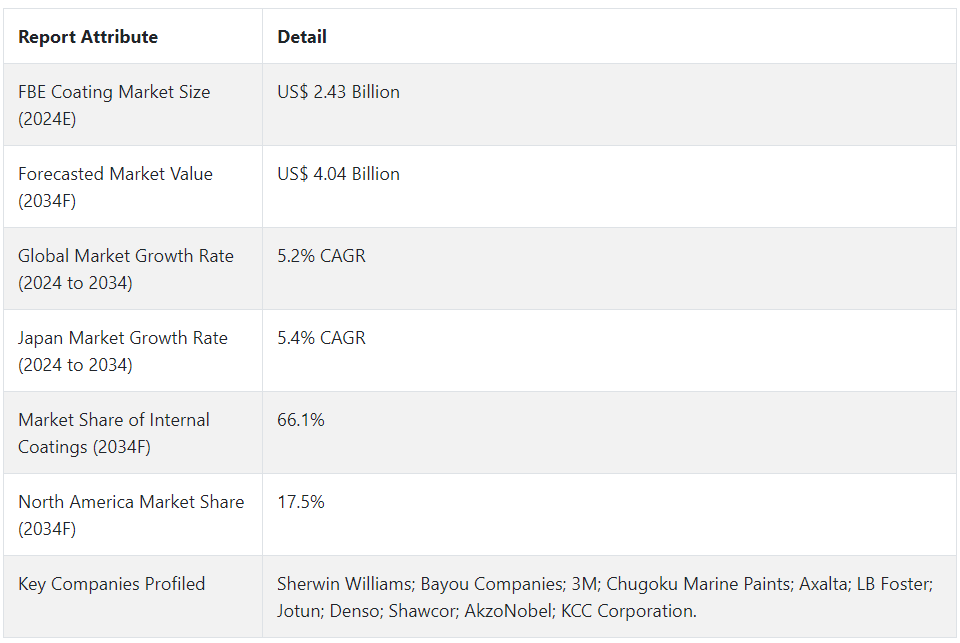960x643 pixels.
Task: Click the "5.4% CAGR" value
Action: click(321, 338)
